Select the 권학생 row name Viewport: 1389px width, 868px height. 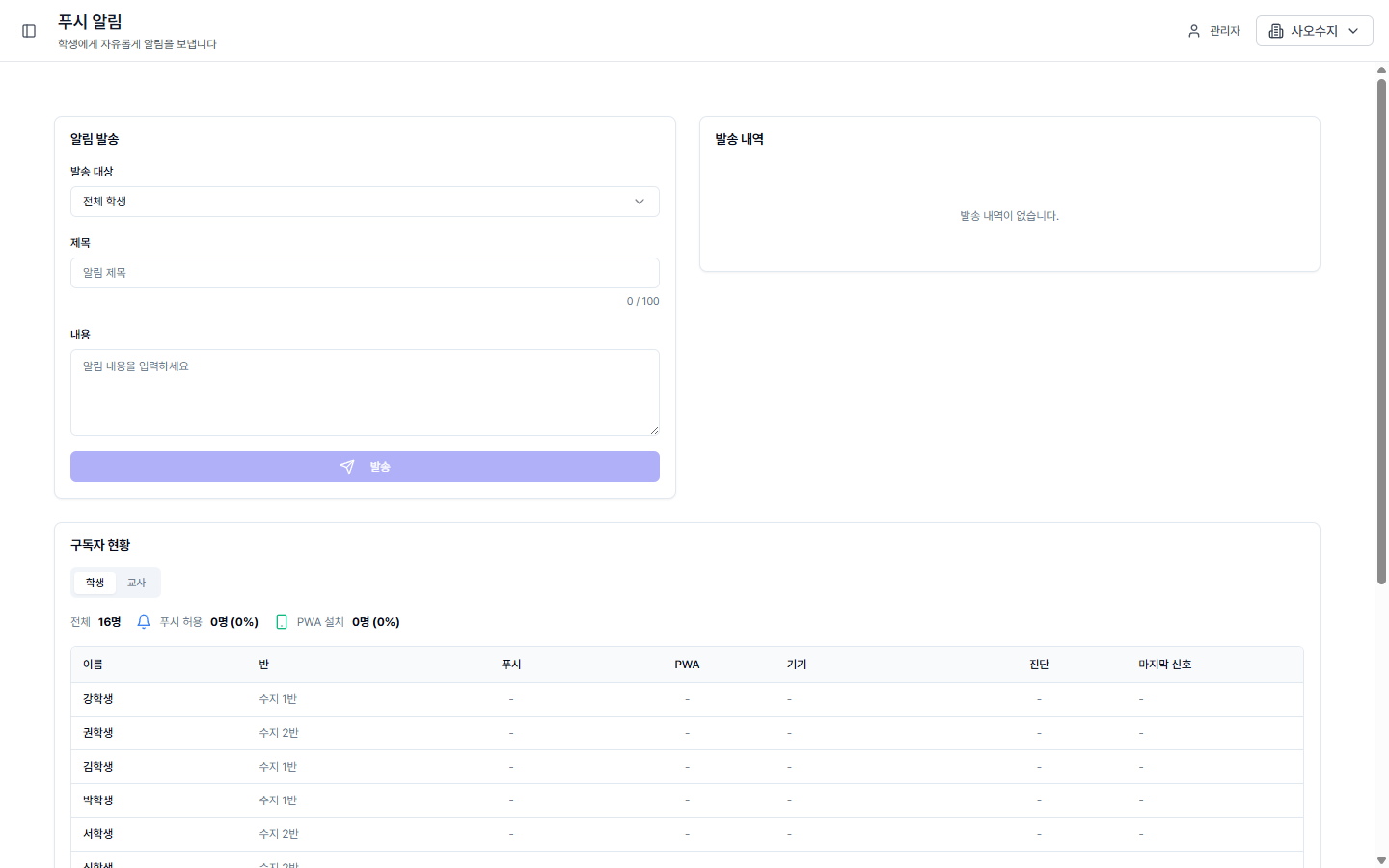coord(98,733)
